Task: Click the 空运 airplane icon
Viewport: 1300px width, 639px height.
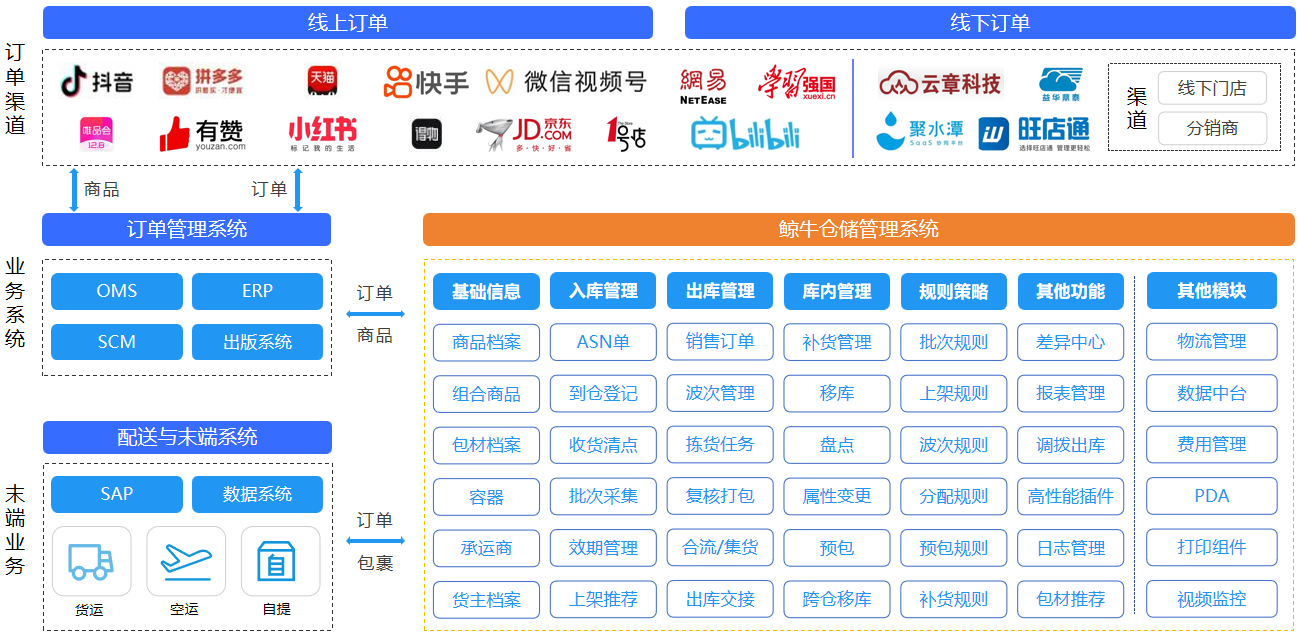Action: pos(186,561)
